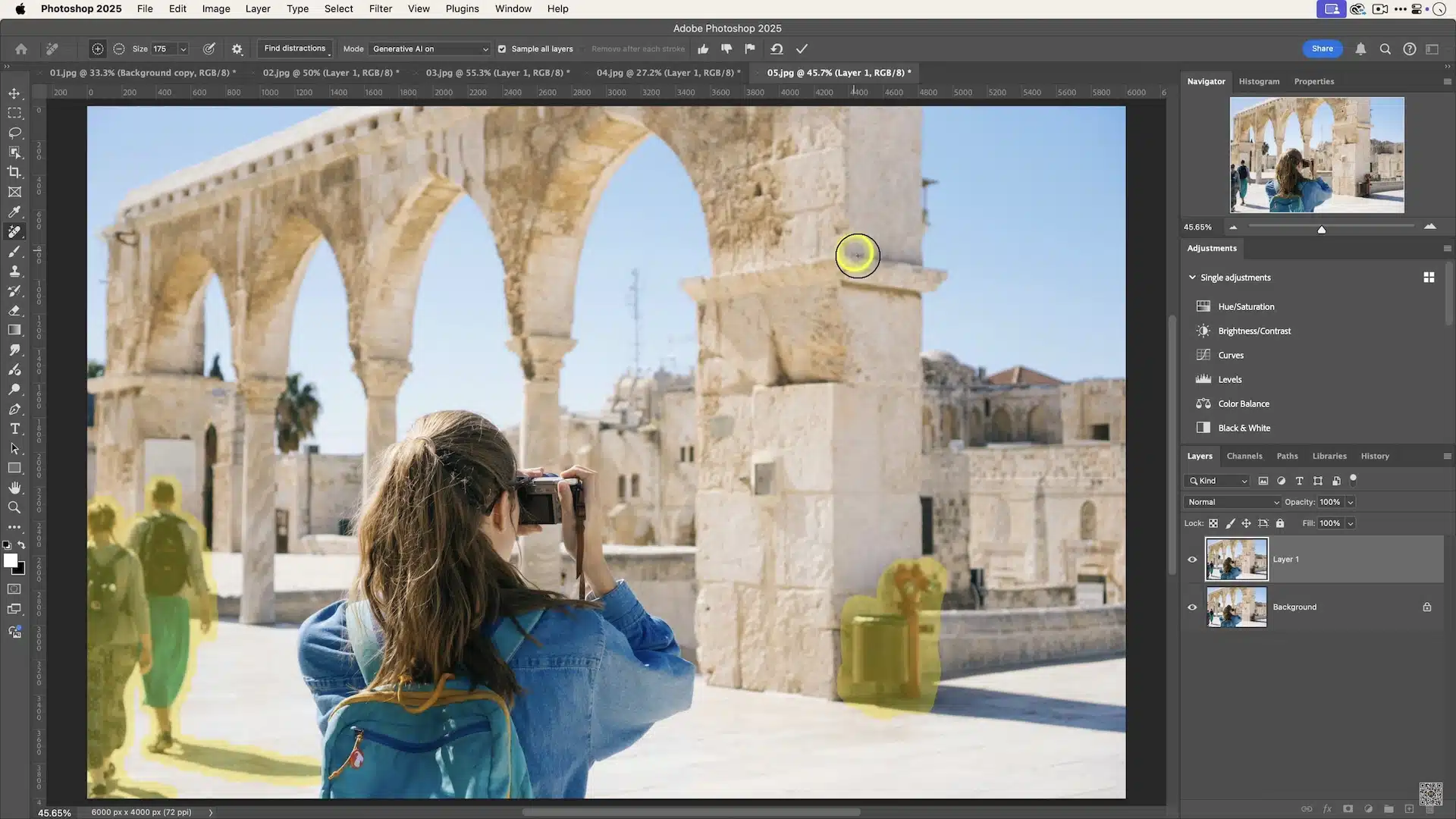Image resolution: width=1456 pixels, height=819 pixels.
Task: Activate the Crop tool
Action: click(x=15, y=172)
